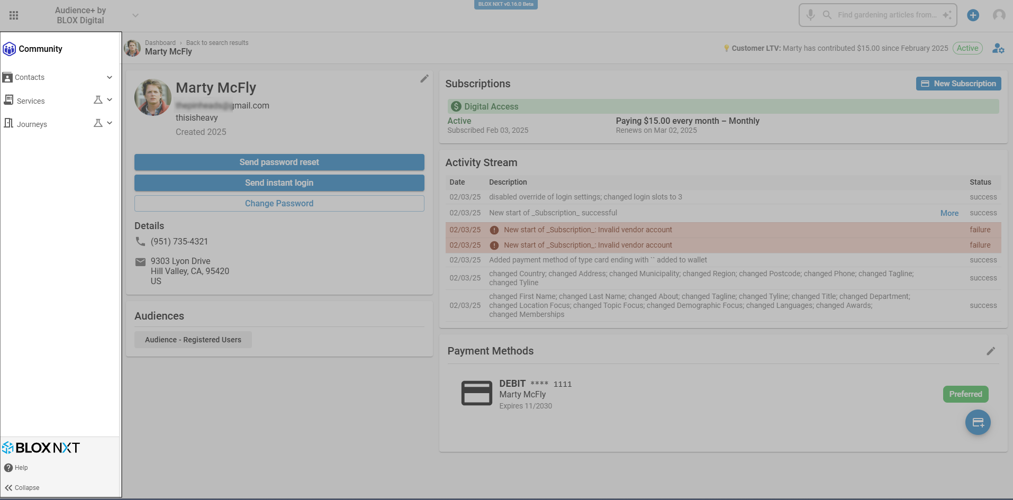Viewport: 1013px width, 500px height.
Task: Click the debit card icon
Action: click(x=477, y=393)
